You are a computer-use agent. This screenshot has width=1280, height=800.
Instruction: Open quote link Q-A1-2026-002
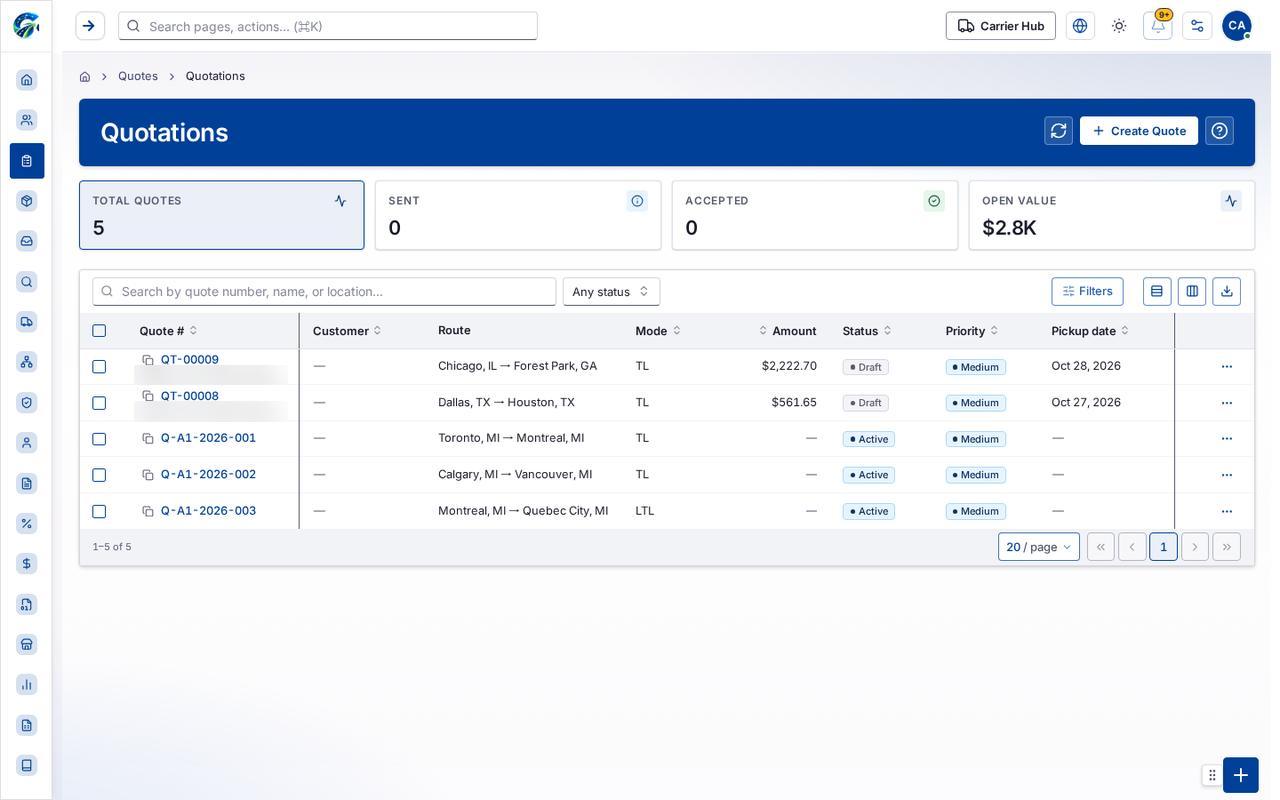[x=208, y=474]
